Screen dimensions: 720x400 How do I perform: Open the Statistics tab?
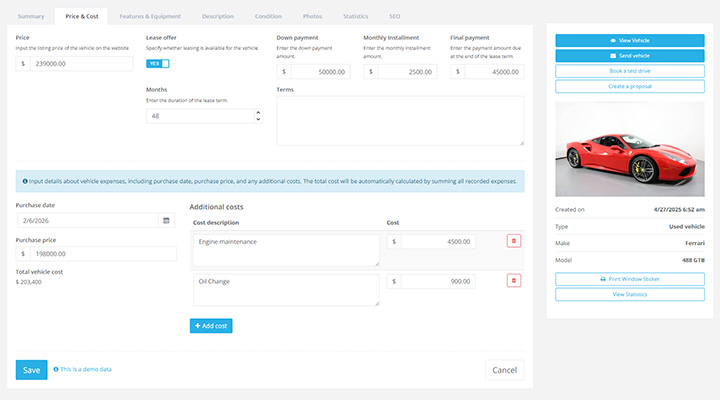point(355,16)
